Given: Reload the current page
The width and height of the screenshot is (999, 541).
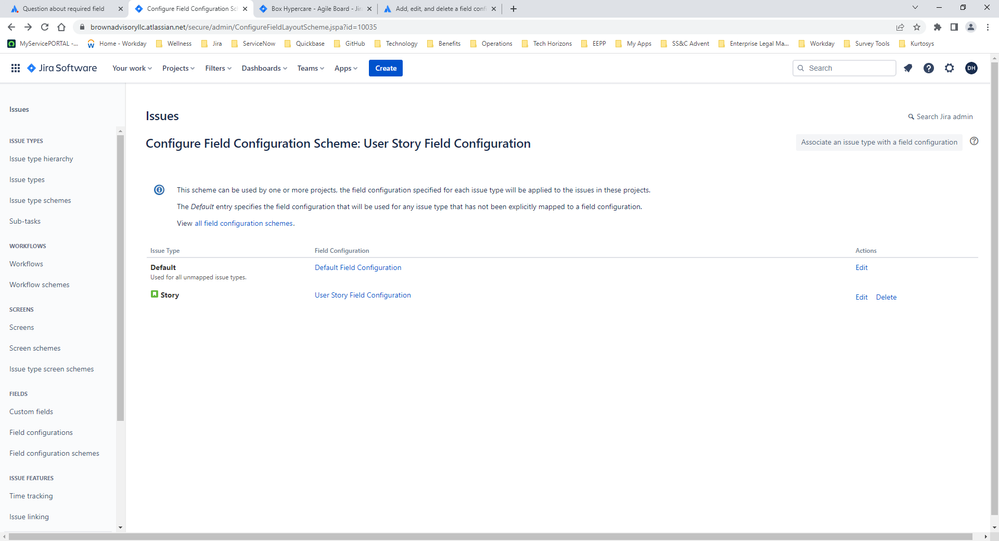Looking at the screenshot, I should 45,27.
